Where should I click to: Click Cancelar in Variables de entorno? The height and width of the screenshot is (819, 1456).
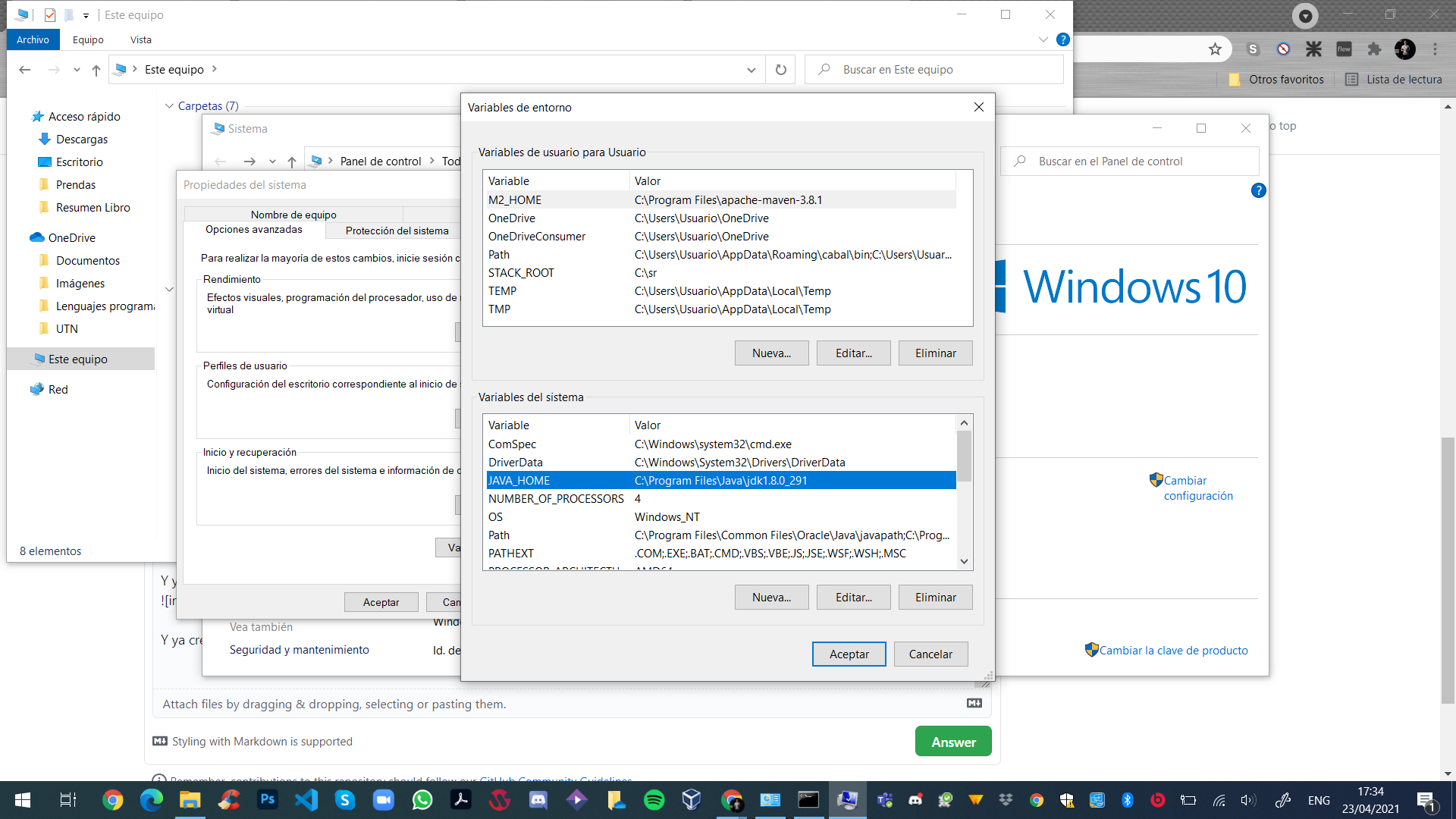tap(930, 654)
